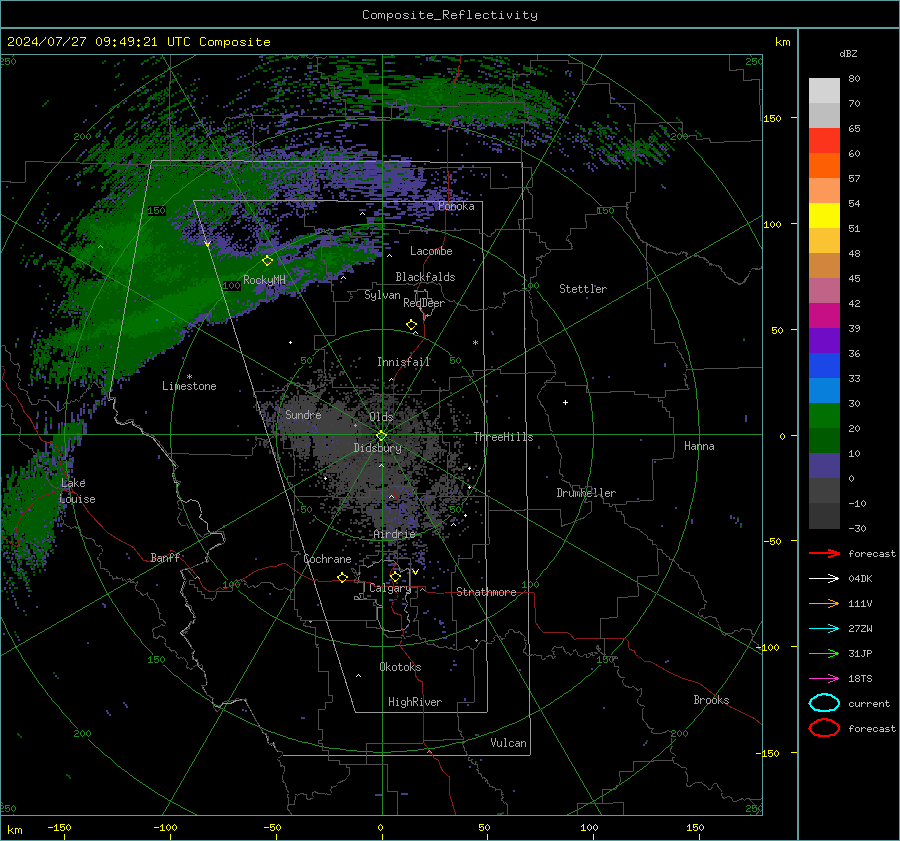Click the RedDeer city label
The image size is (900, 841).
424,303
